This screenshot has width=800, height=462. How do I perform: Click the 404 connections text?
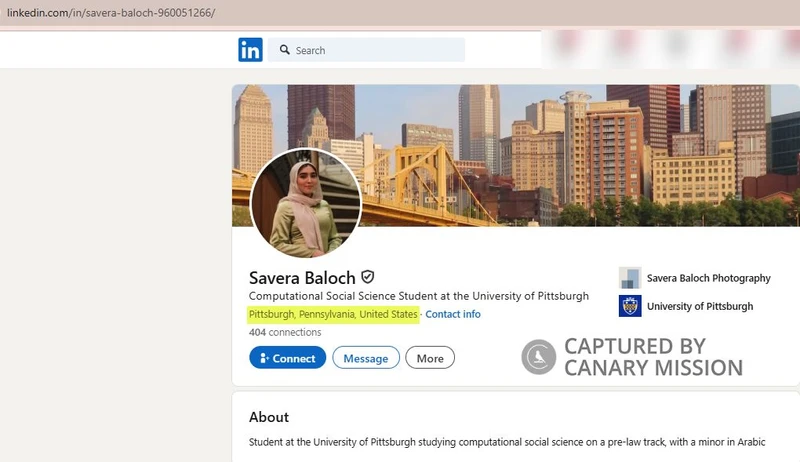click(x=285, y=332)
